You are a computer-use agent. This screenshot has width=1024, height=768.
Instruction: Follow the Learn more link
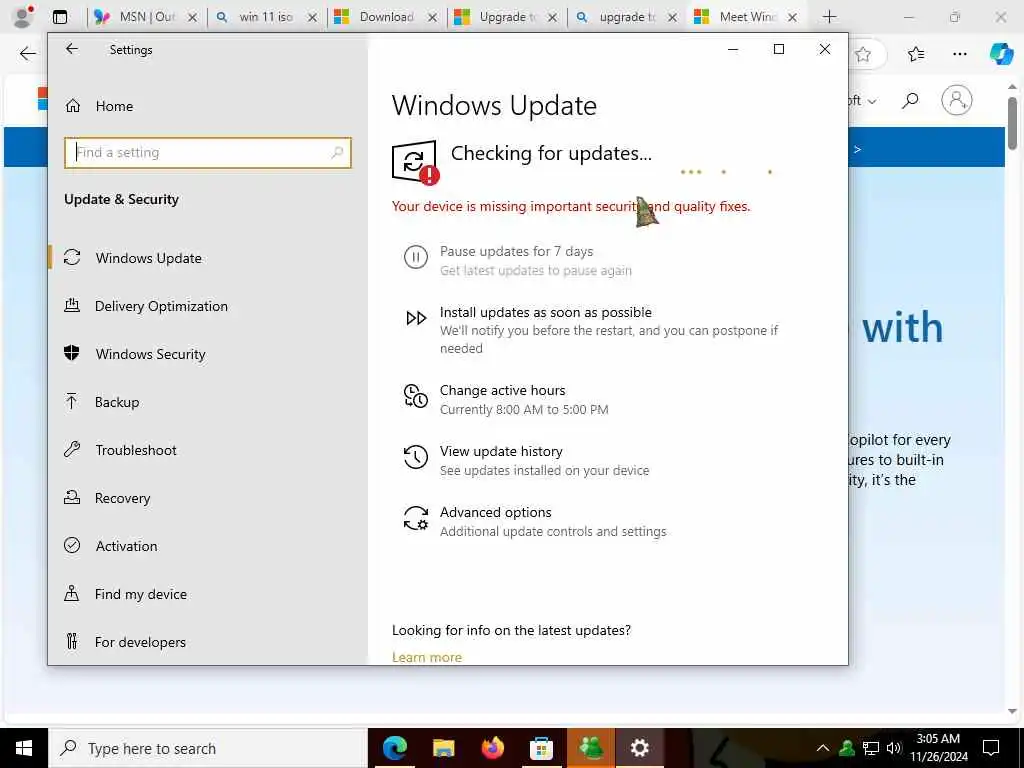[x=426, y=657]
